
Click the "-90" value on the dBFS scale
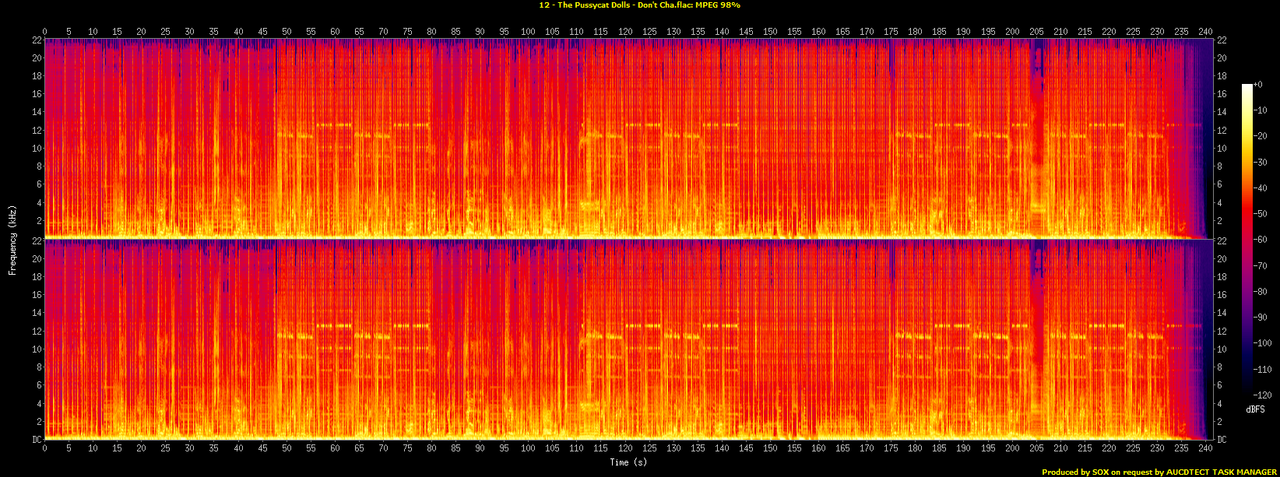click(1261, 317)
